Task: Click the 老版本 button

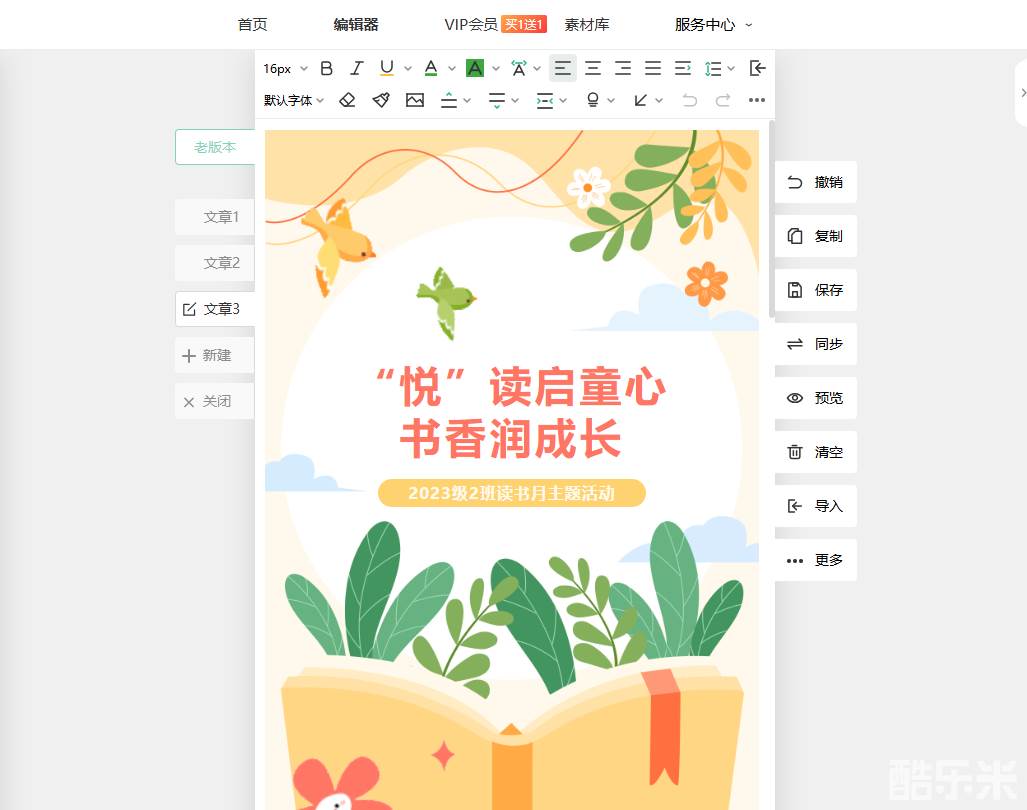Action: (215, 147)
